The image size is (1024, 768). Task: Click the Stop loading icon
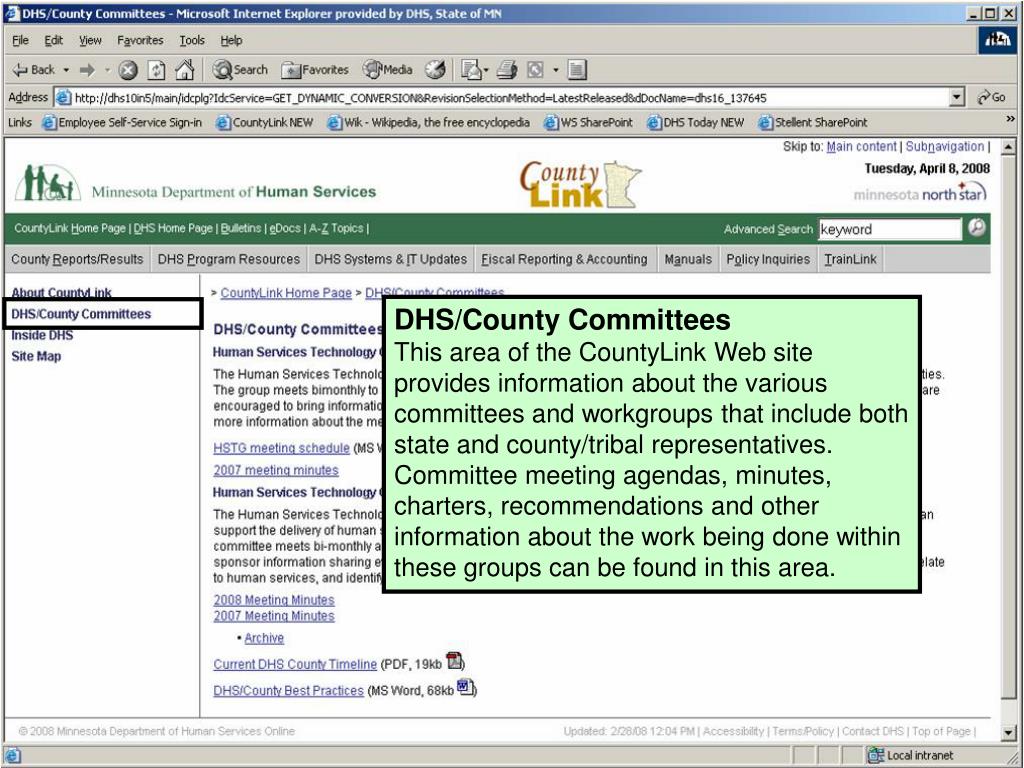pyautogui.click(x=129, y=69)
